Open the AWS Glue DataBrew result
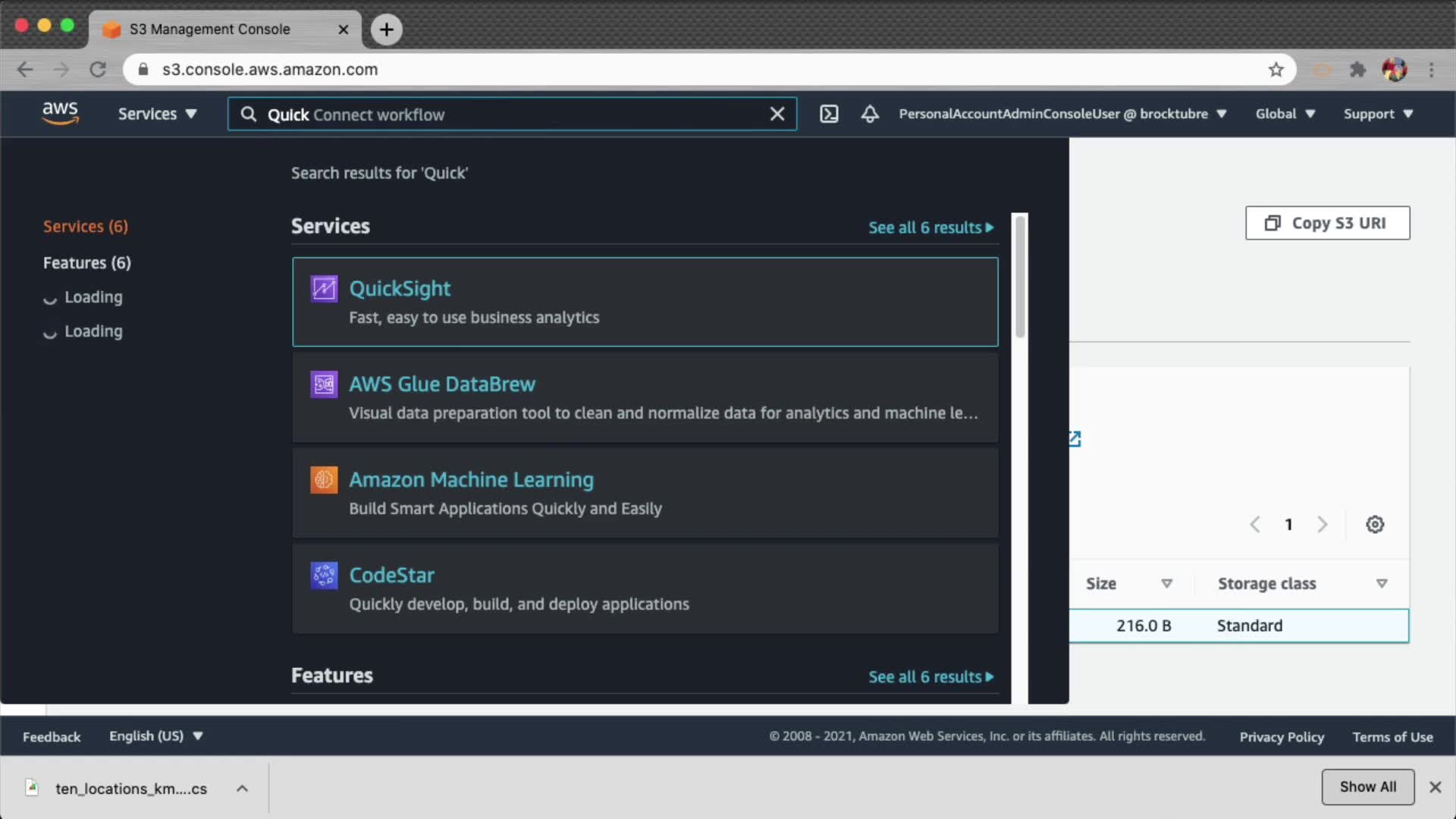The height and width of the screenshot is (819, 1456). (x=442, y=384)
